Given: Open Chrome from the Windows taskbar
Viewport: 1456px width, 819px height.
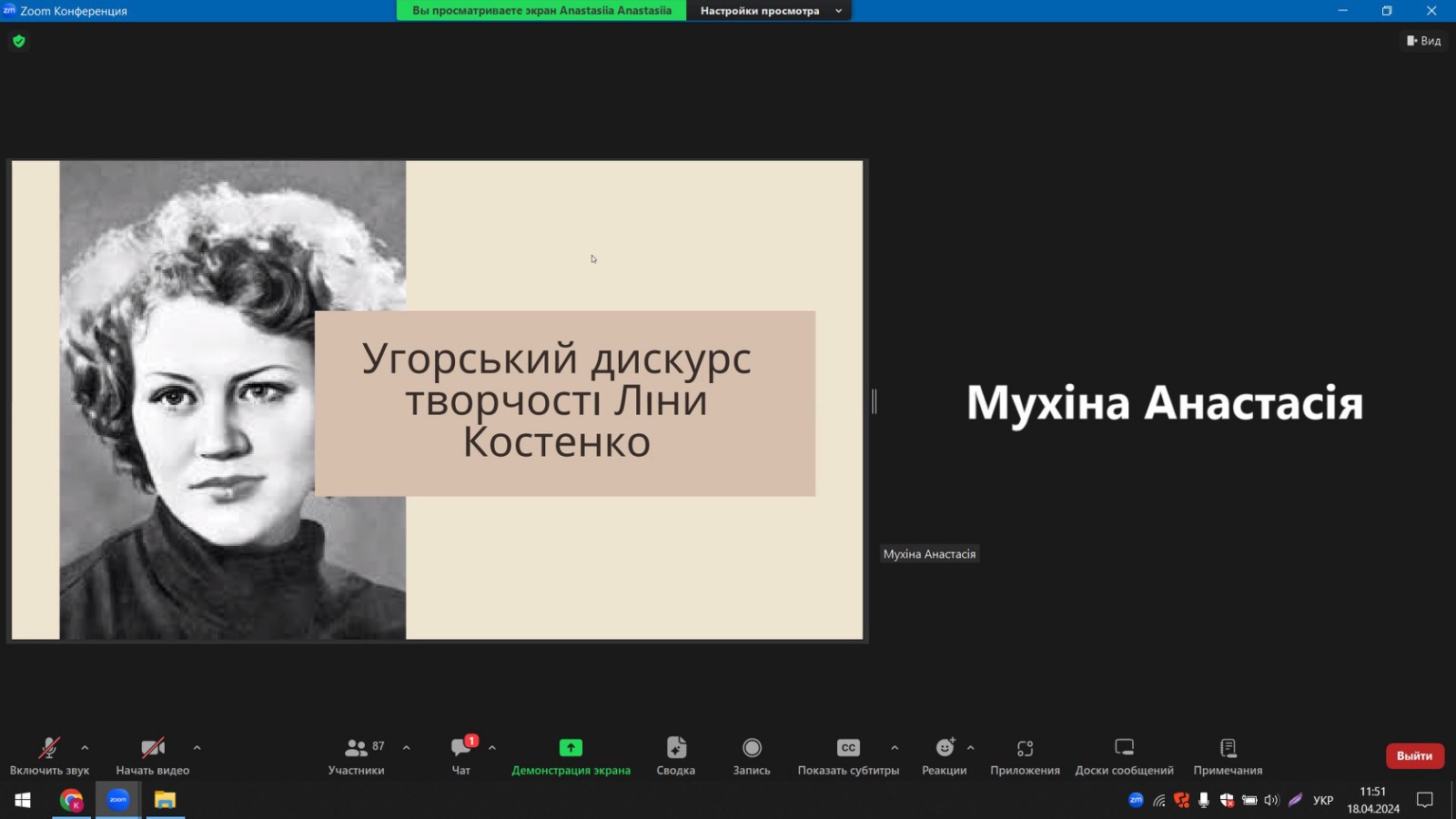Looking at the screenshot, I should 71,800.
